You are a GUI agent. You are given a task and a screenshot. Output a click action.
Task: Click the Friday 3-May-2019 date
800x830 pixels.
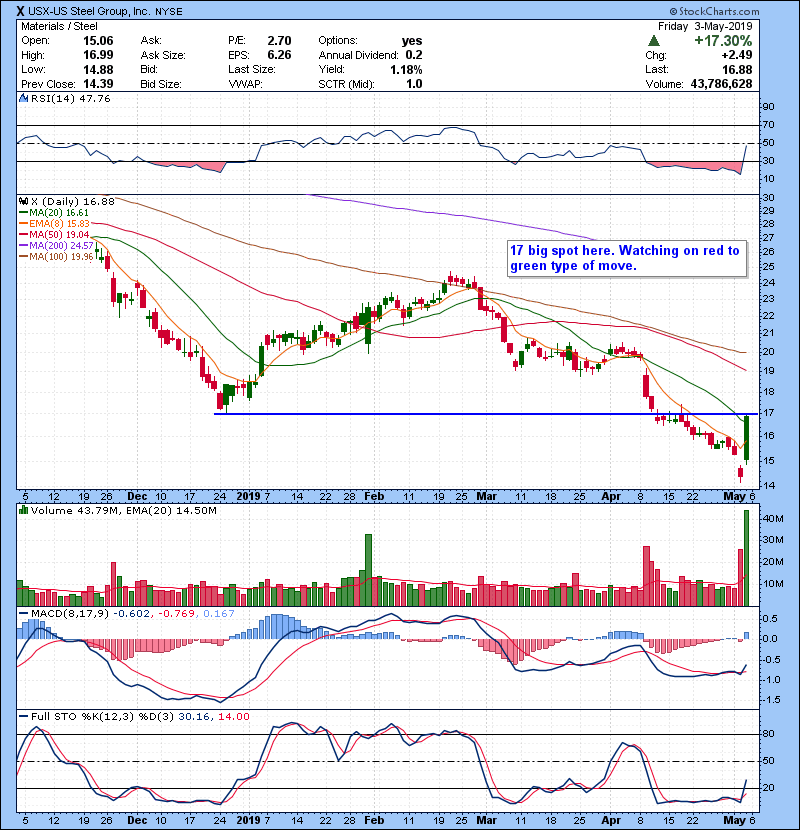point(705,26)
